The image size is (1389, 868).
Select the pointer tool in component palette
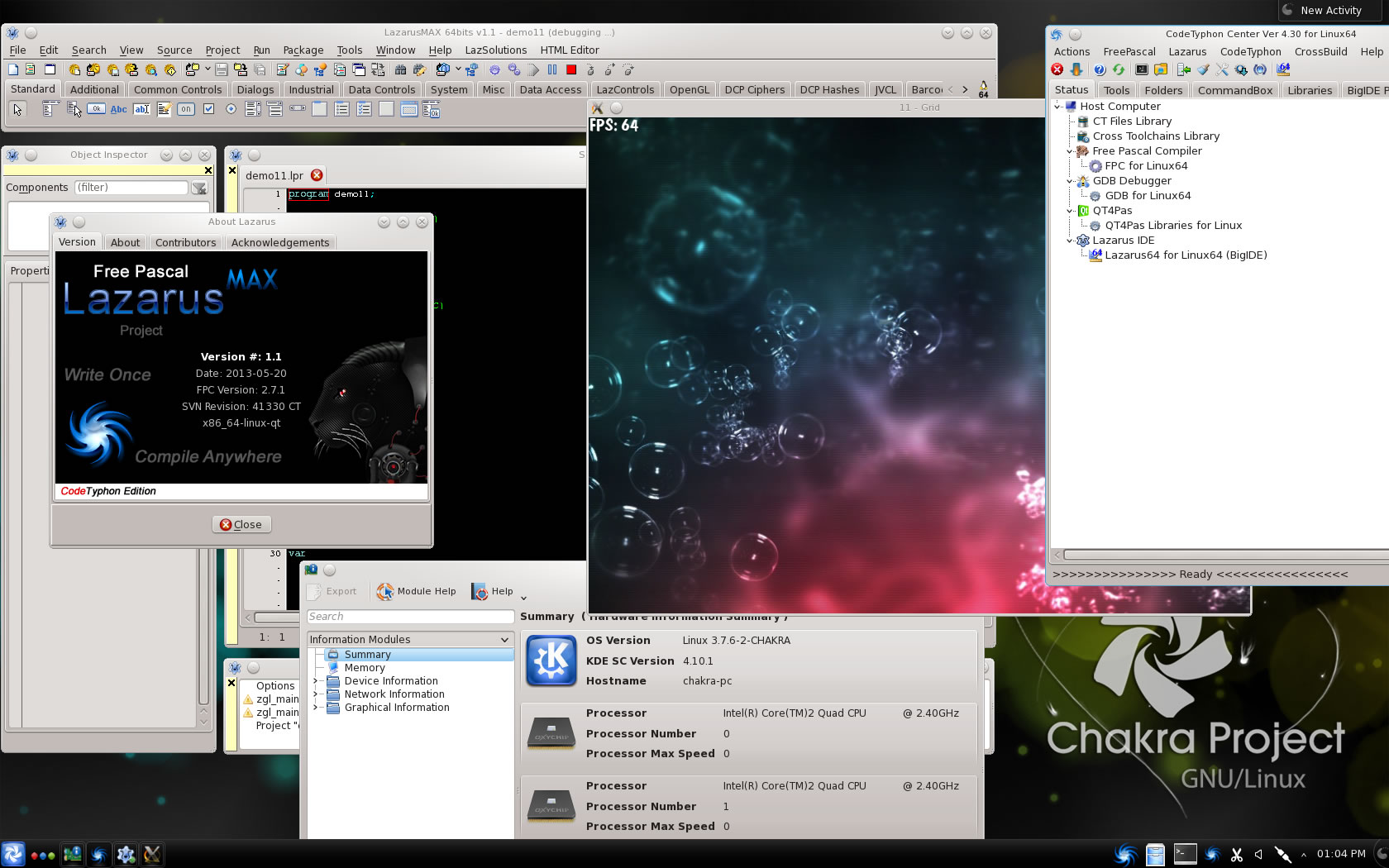(17, 109)
